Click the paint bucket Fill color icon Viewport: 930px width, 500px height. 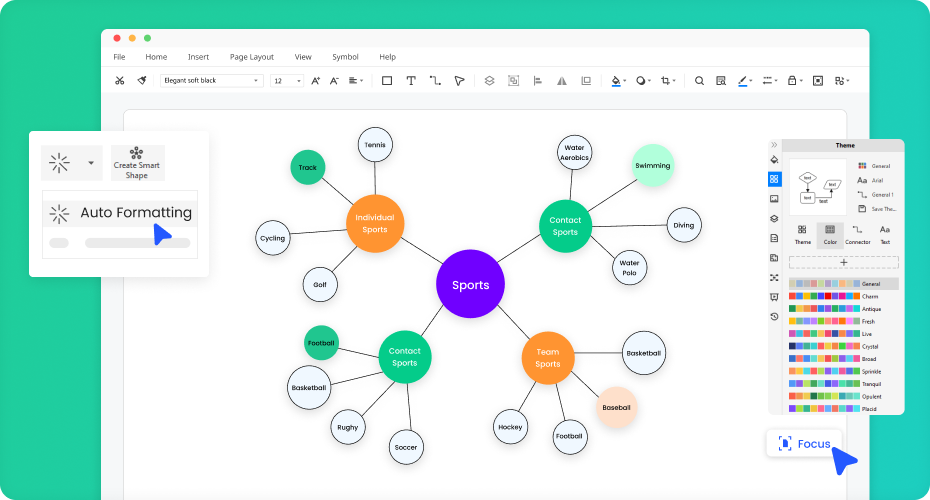[x=616, y=81]
